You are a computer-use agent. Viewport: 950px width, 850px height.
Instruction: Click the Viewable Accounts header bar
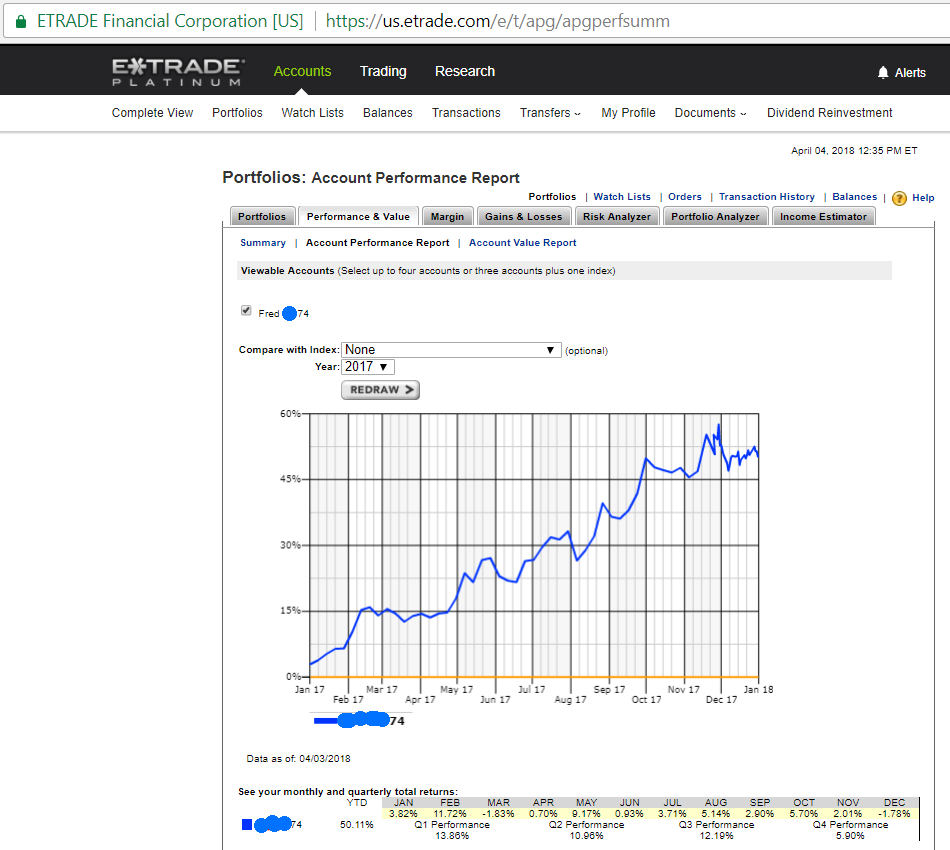pyautogui.click(x=564, y=271)
